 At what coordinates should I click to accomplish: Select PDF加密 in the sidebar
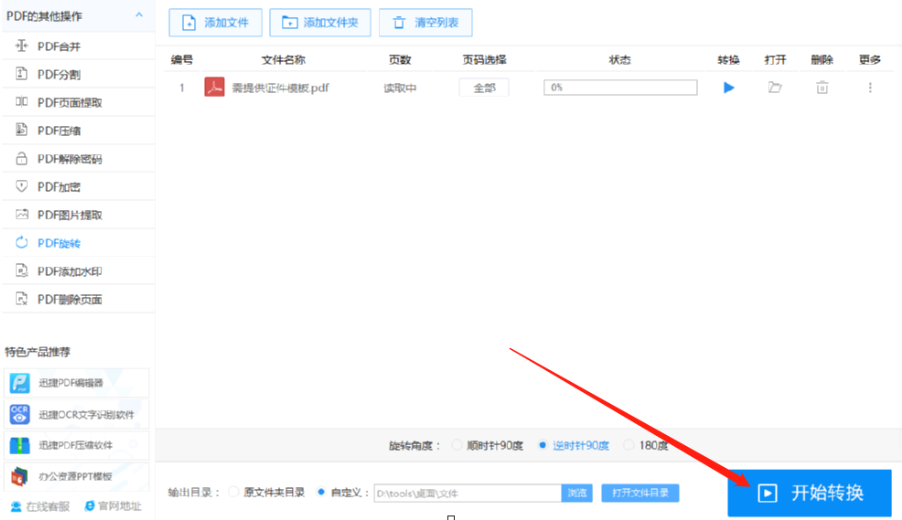coord(78,187)
